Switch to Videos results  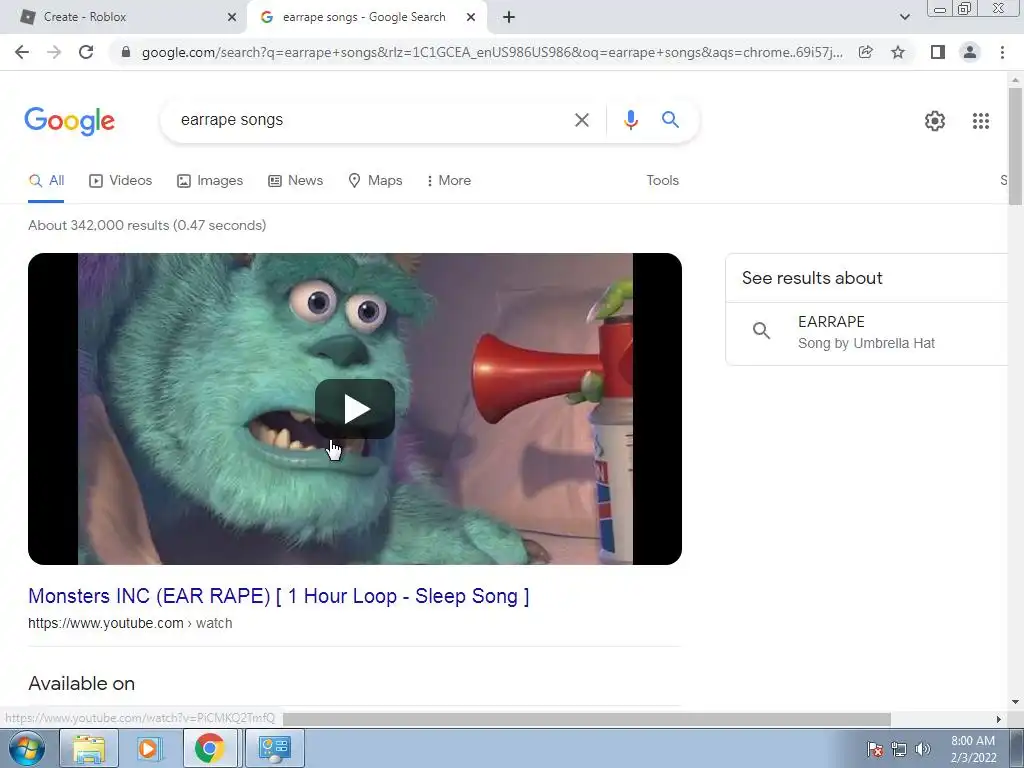[120, 181]
